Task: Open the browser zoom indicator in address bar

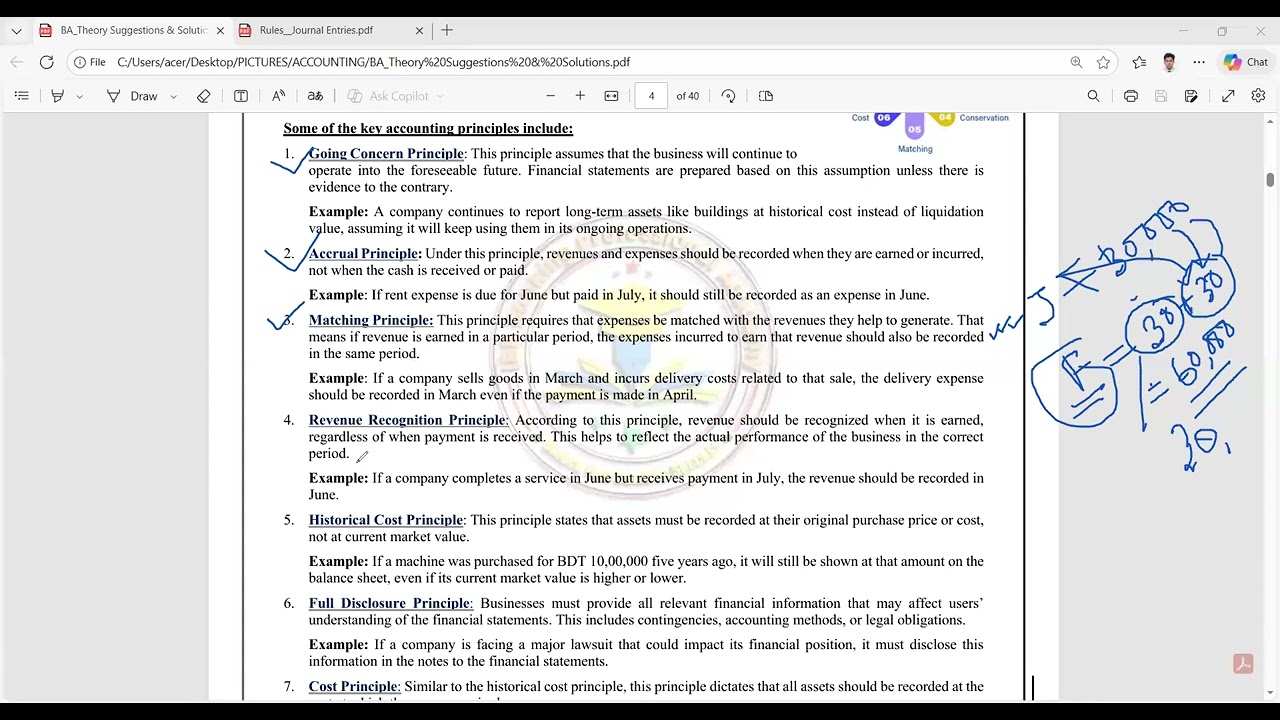Action: click(x=1076, y=62)
